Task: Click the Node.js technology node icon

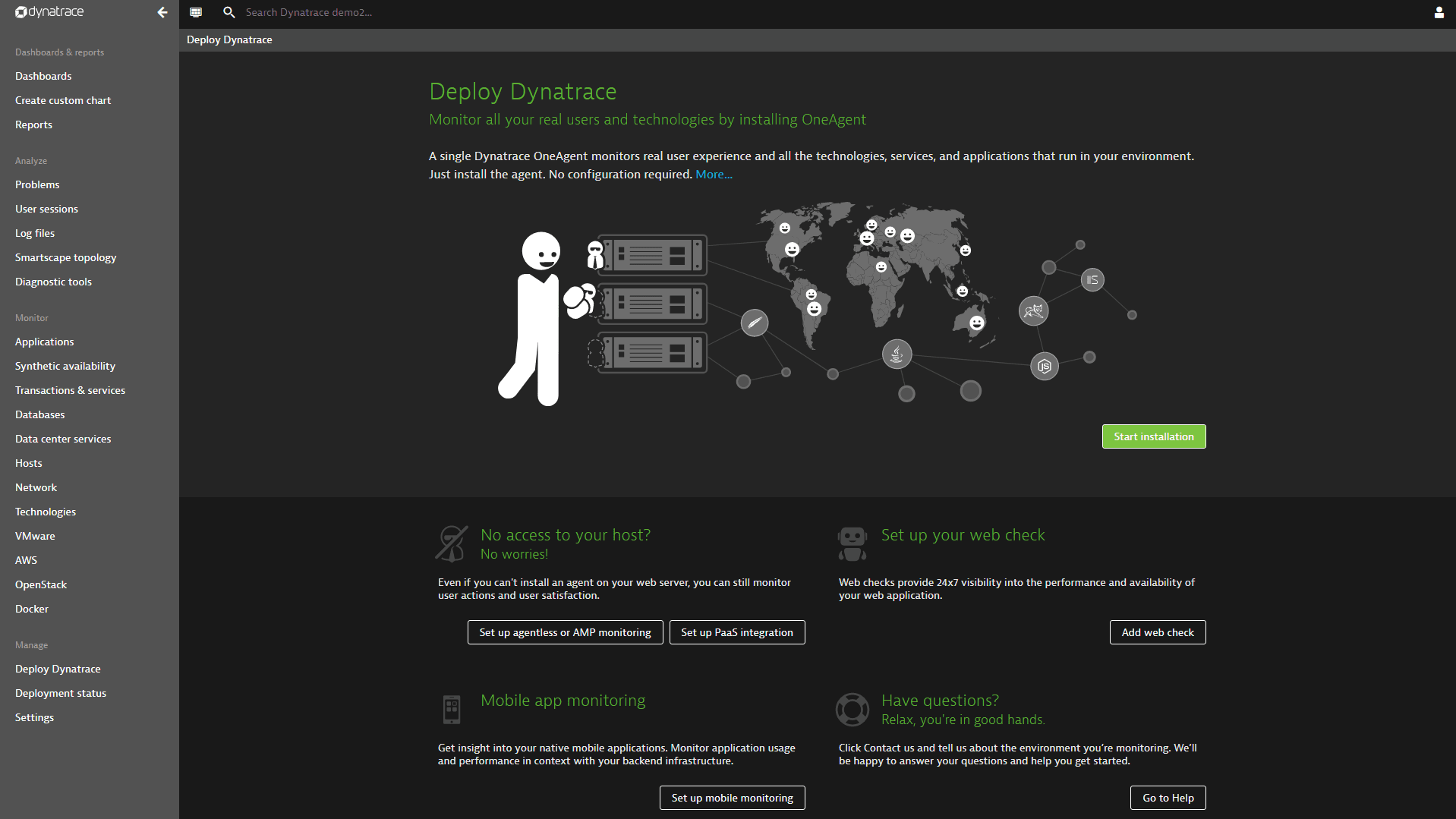Action: 1045,367
